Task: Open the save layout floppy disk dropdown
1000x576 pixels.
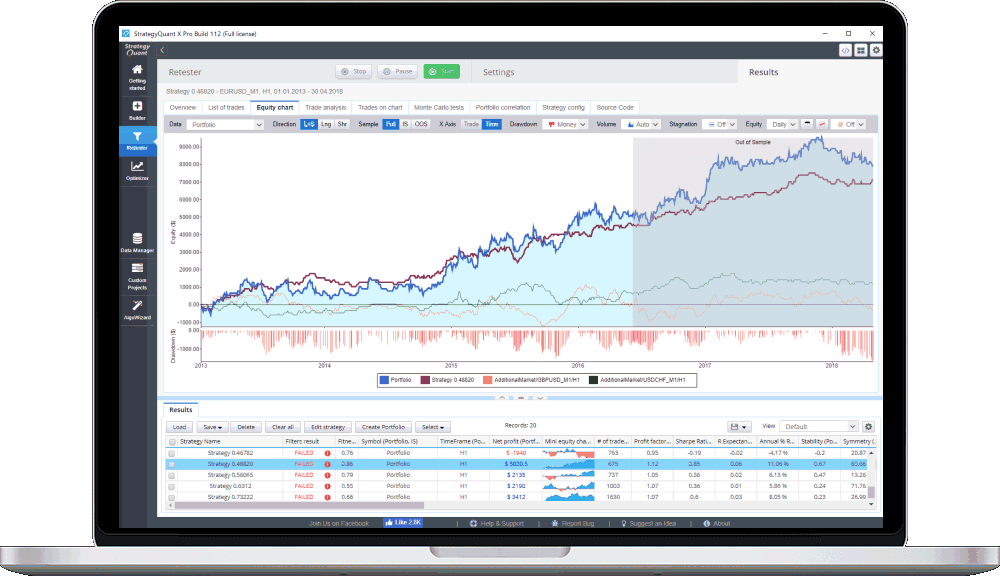Action: point(739,426)
